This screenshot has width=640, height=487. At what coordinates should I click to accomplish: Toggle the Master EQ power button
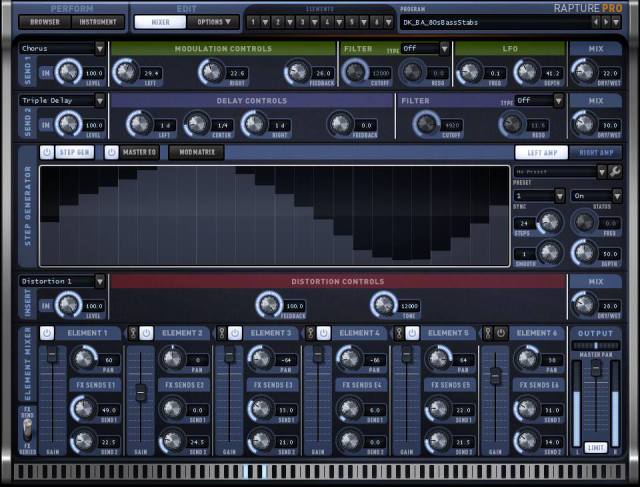coord(111,152)
